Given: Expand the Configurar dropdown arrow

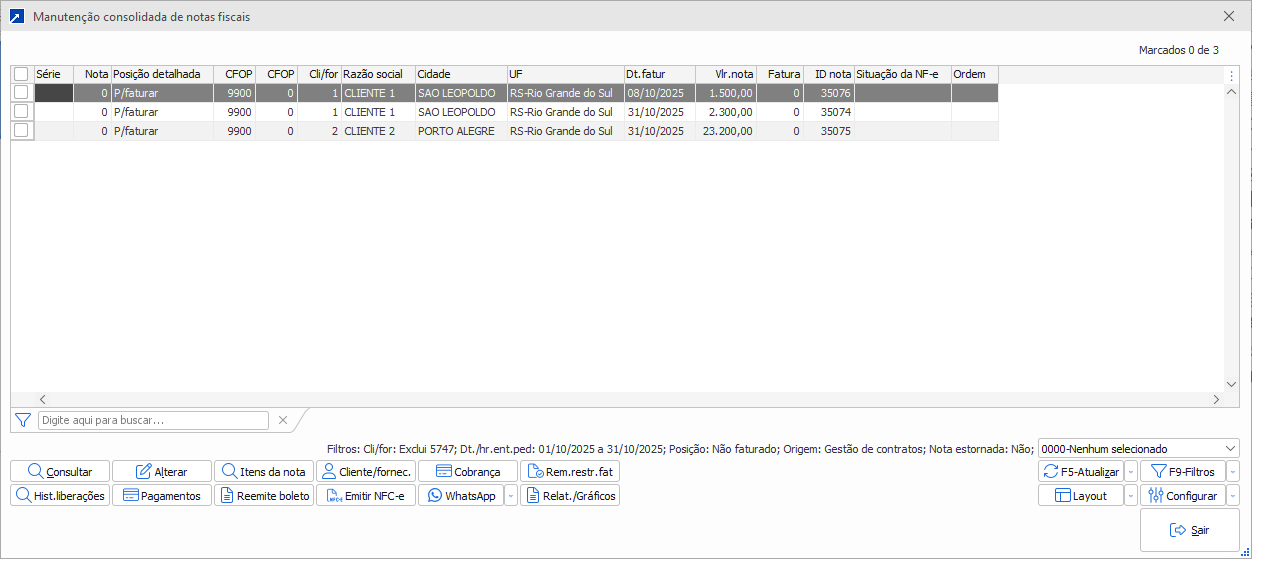Looking at the screenshot, I should (x=1233, y=495).
